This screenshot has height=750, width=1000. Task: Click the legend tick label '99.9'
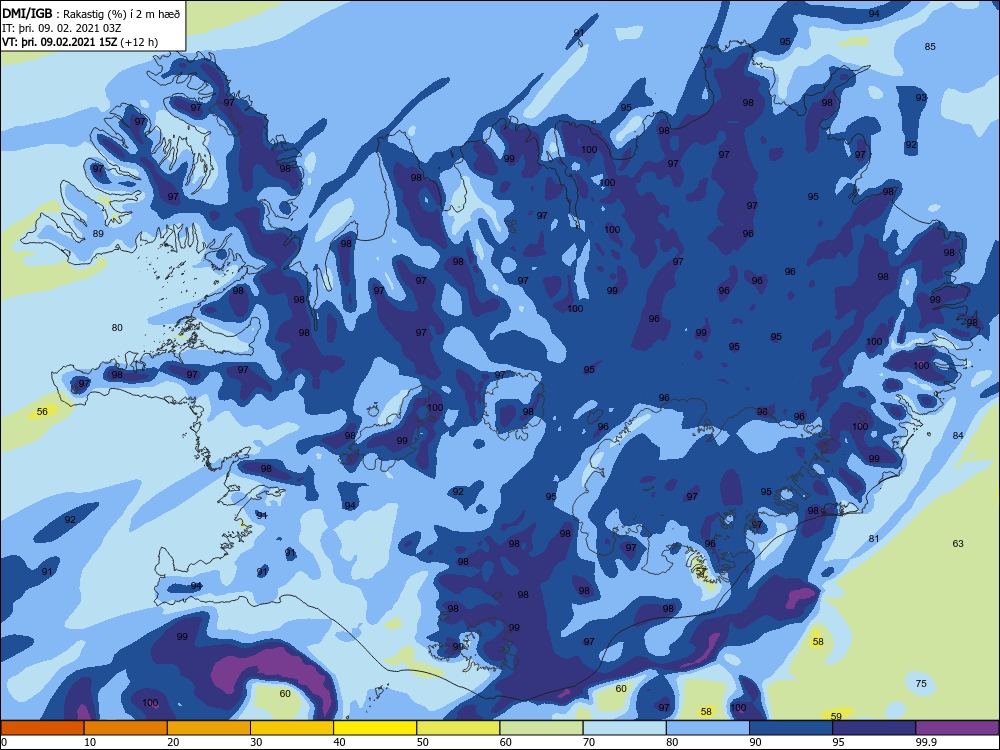coord(926,742)
